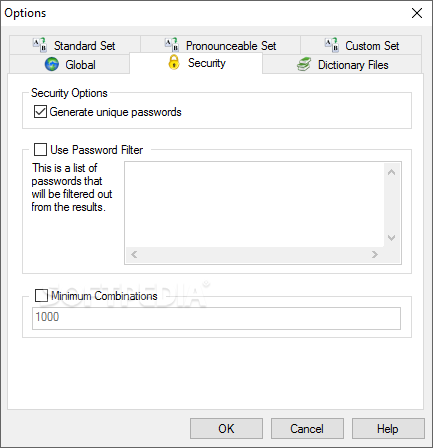Click inside the password filter list box

[255, 205]
